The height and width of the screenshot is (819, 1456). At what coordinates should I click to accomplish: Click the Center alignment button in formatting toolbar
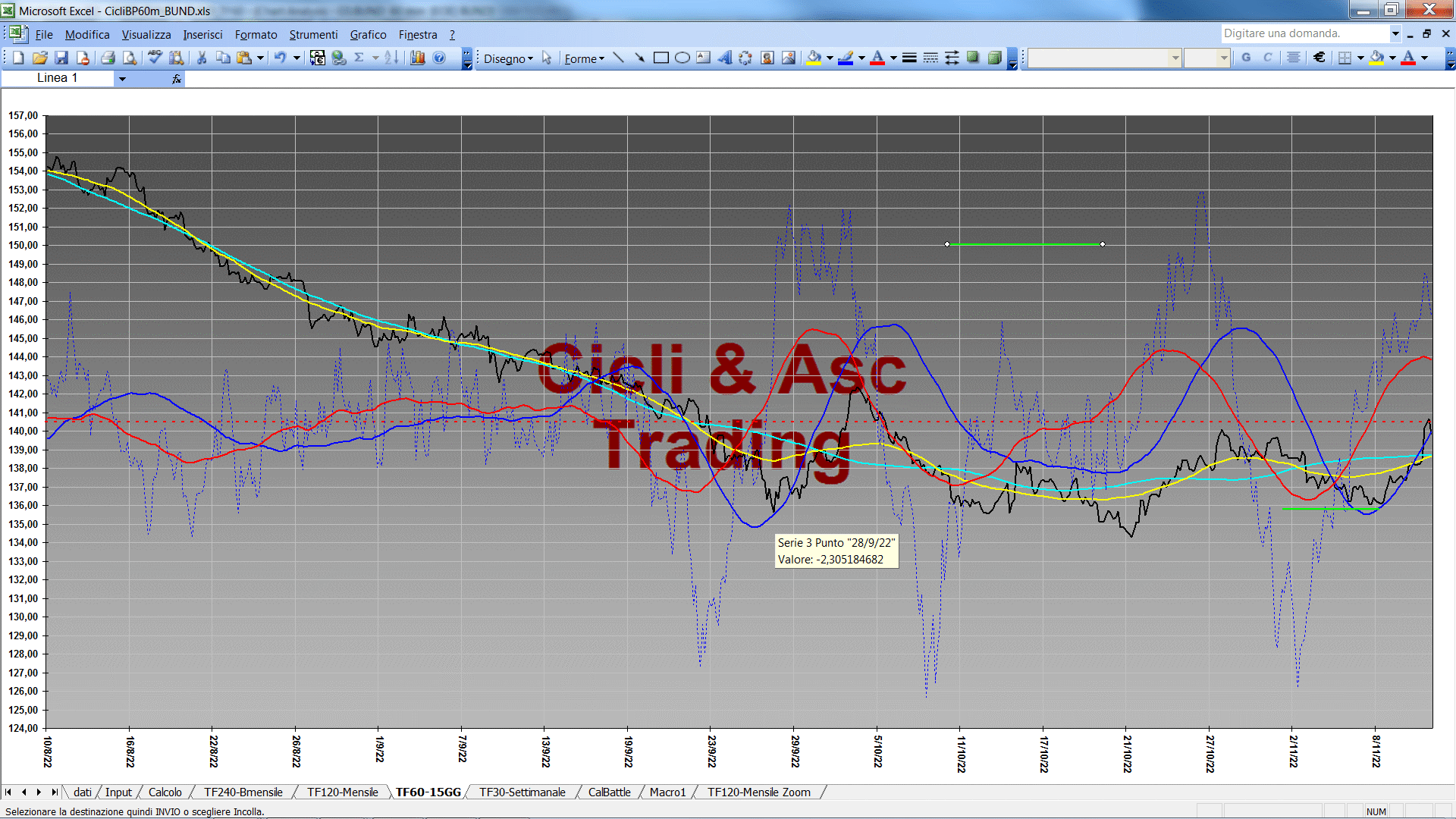point(1294,58)
